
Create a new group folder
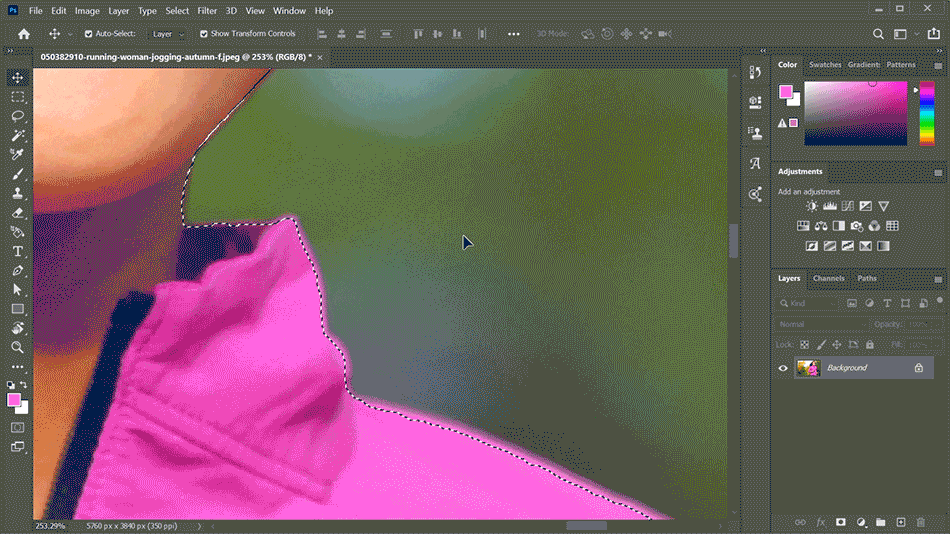point(880,522)
